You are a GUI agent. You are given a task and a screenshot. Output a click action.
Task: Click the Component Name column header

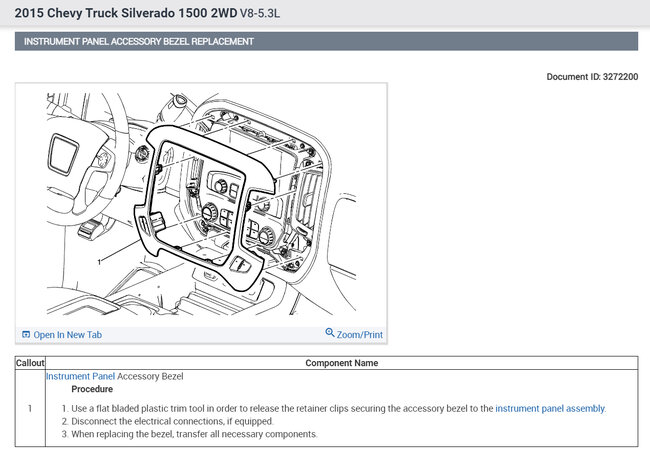click(x=342, y=363)
